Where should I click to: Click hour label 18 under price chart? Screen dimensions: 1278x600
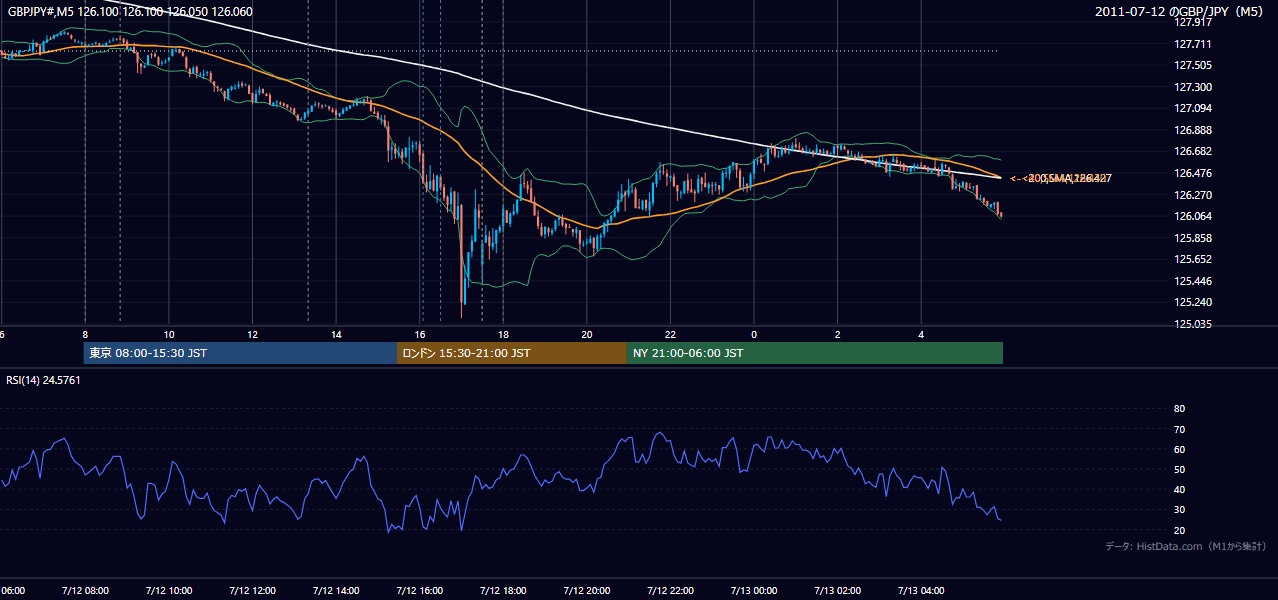(x=503, y=334)
